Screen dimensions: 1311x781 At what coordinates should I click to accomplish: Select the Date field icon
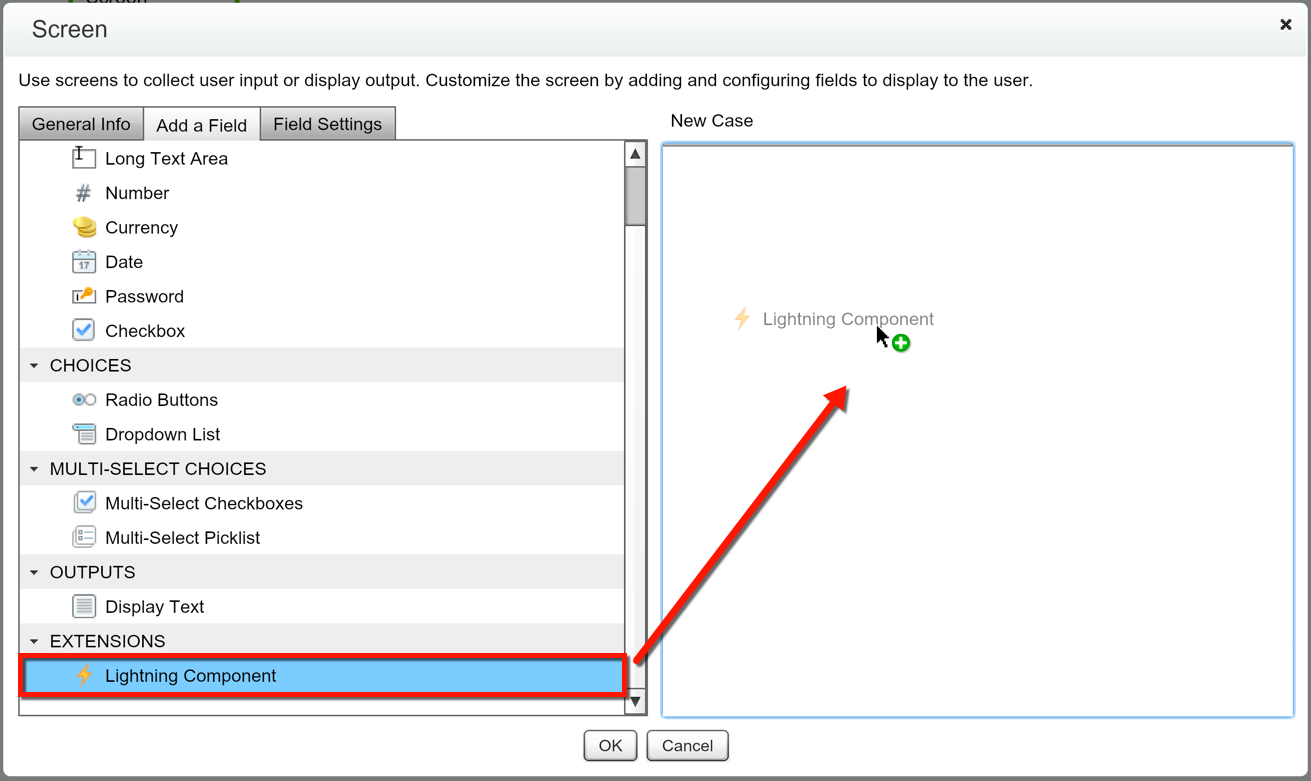pos(84,261)
